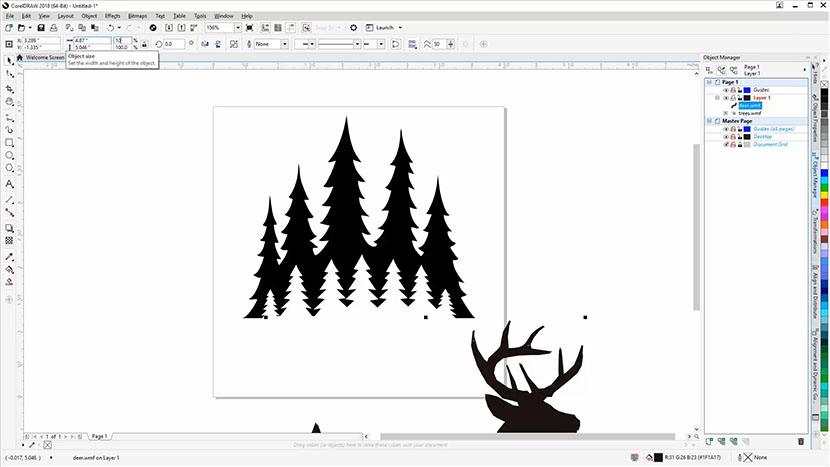Select the Pick tool arrow
Image resolution: width=830 pixels, height=467 pixels.
(x=9, y=60)
